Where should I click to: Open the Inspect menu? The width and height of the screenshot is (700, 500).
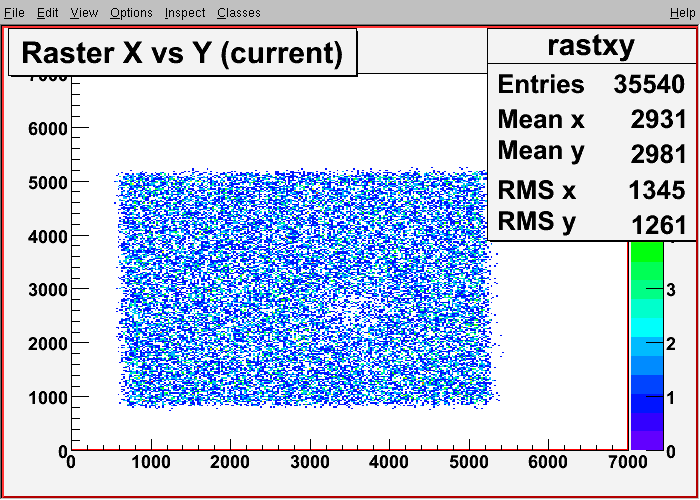(x=185, y=13)
